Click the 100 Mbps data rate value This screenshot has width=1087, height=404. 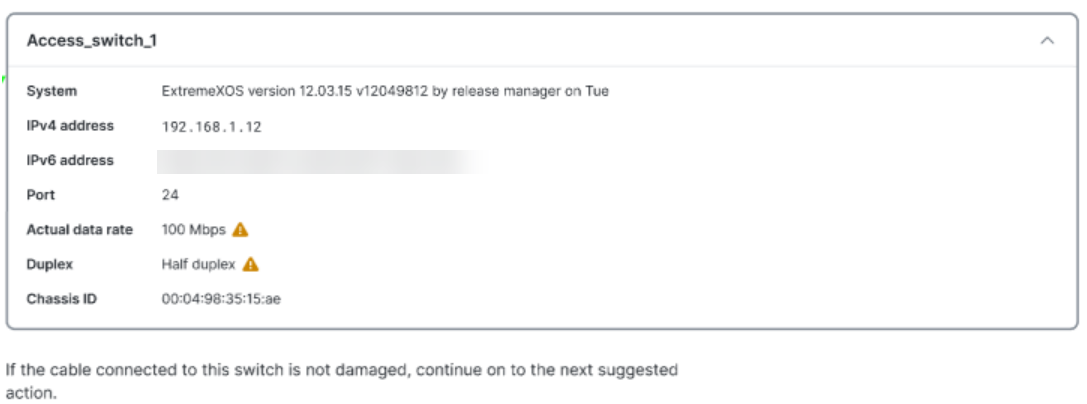(x=193, y=230)
